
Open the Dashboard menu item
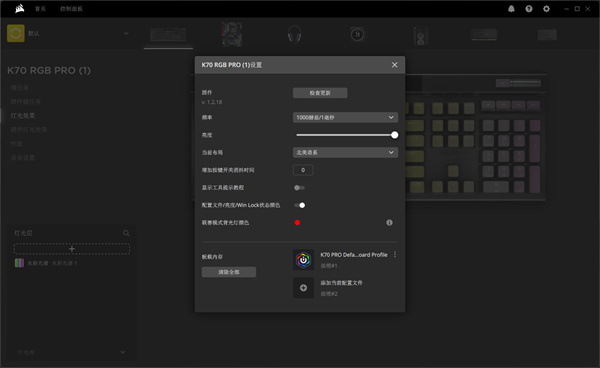pyautogui.click(x=71, y=9)
